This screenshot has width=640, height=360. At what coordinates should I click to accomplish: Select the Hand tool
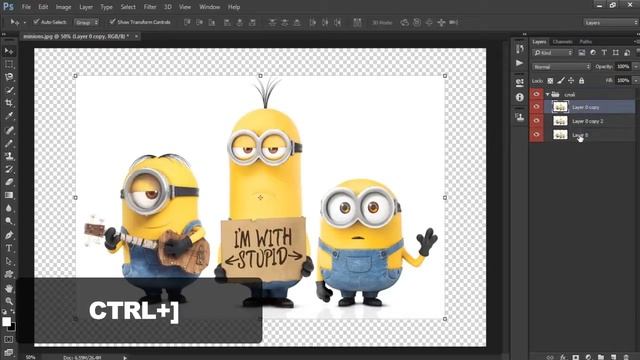9,289
